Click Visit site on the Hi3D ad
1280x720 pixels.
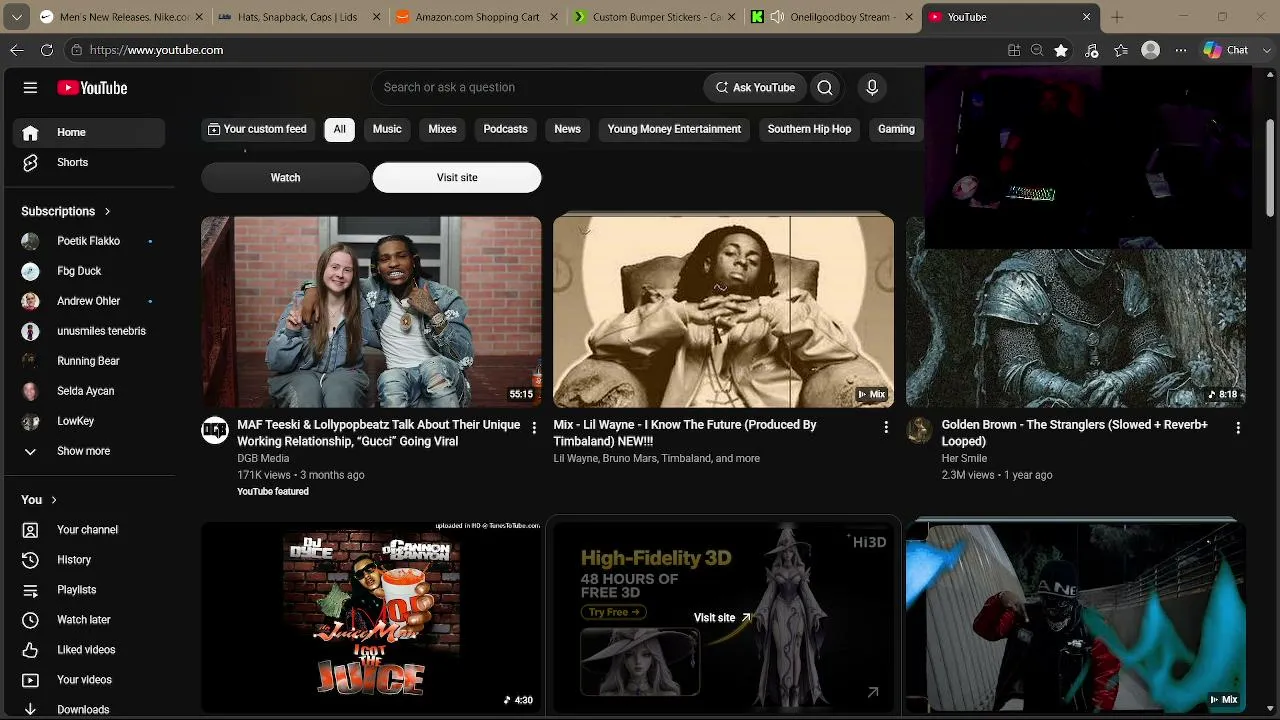coord(722,618)
